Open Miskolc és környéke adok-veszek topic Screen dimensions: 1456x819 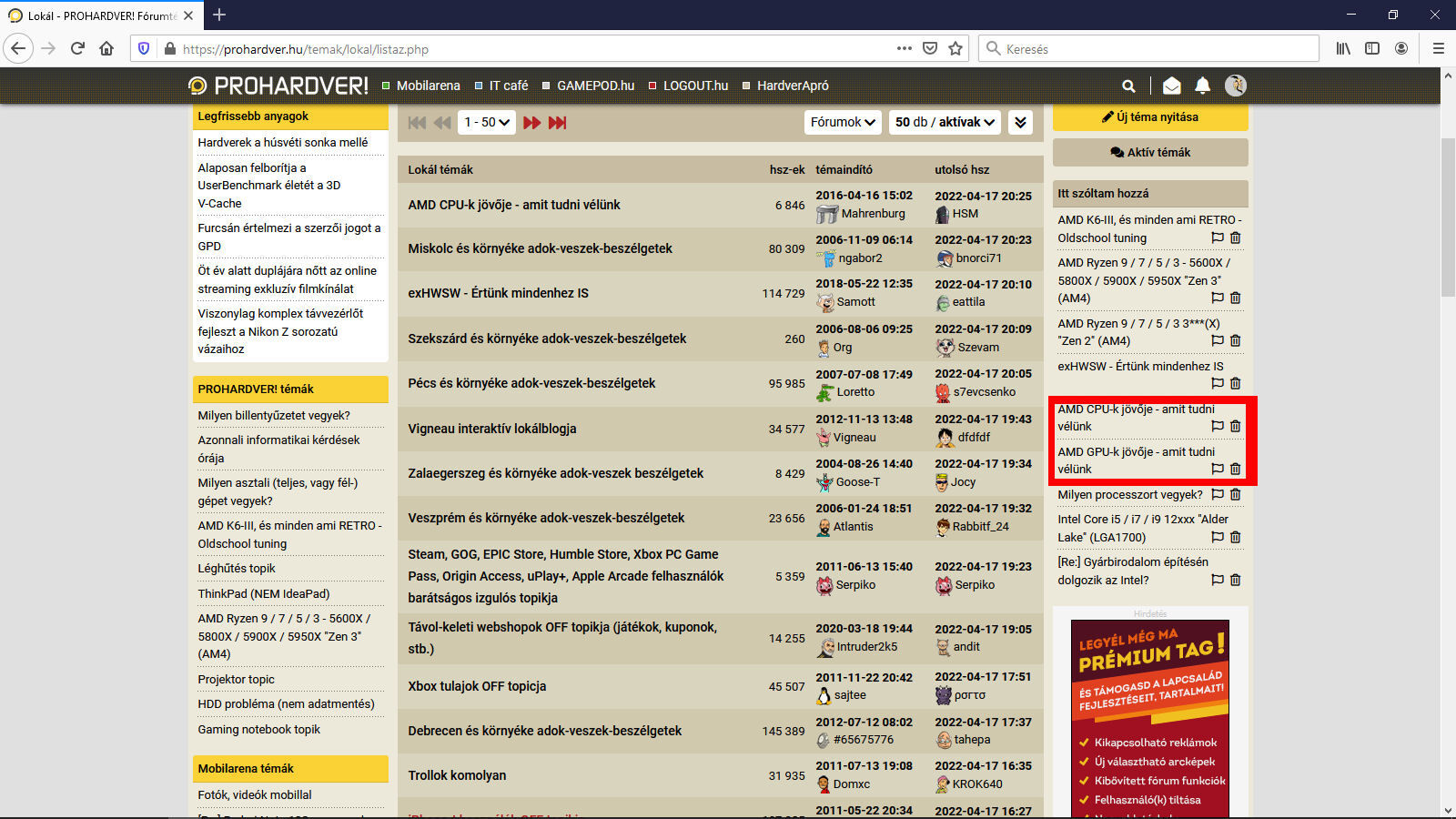click(540, 248)
